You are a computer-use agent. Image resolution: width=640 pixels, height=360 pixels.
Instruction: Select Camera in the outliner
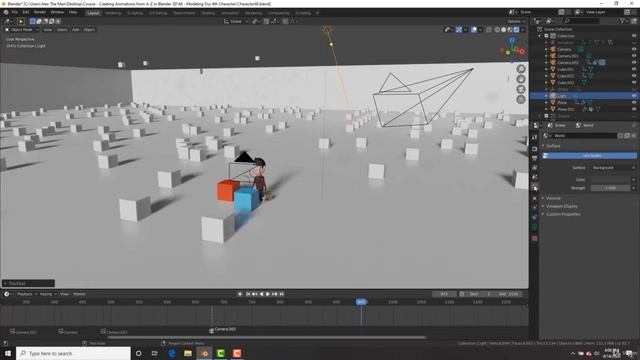564,49
